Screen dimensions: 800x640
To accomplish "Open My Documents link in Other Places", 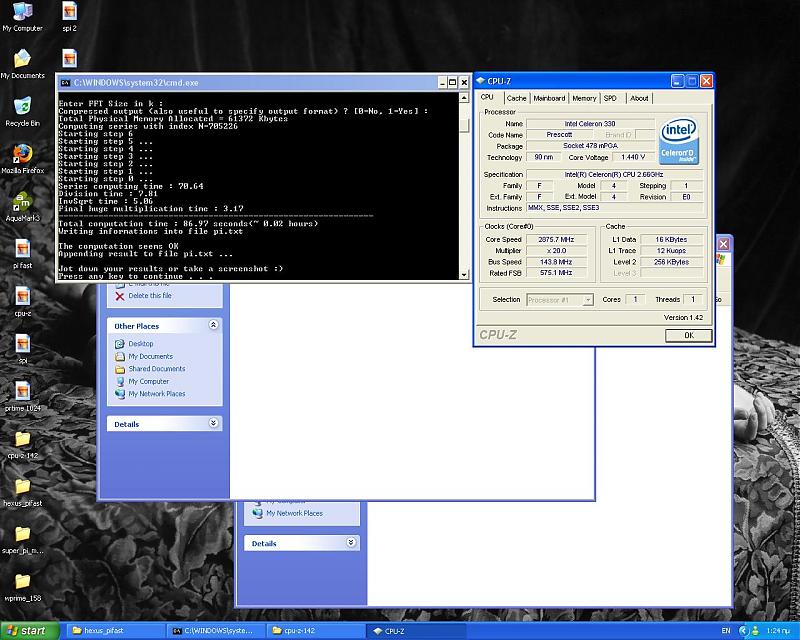I will pyautogui.click(x=151, y=356).
